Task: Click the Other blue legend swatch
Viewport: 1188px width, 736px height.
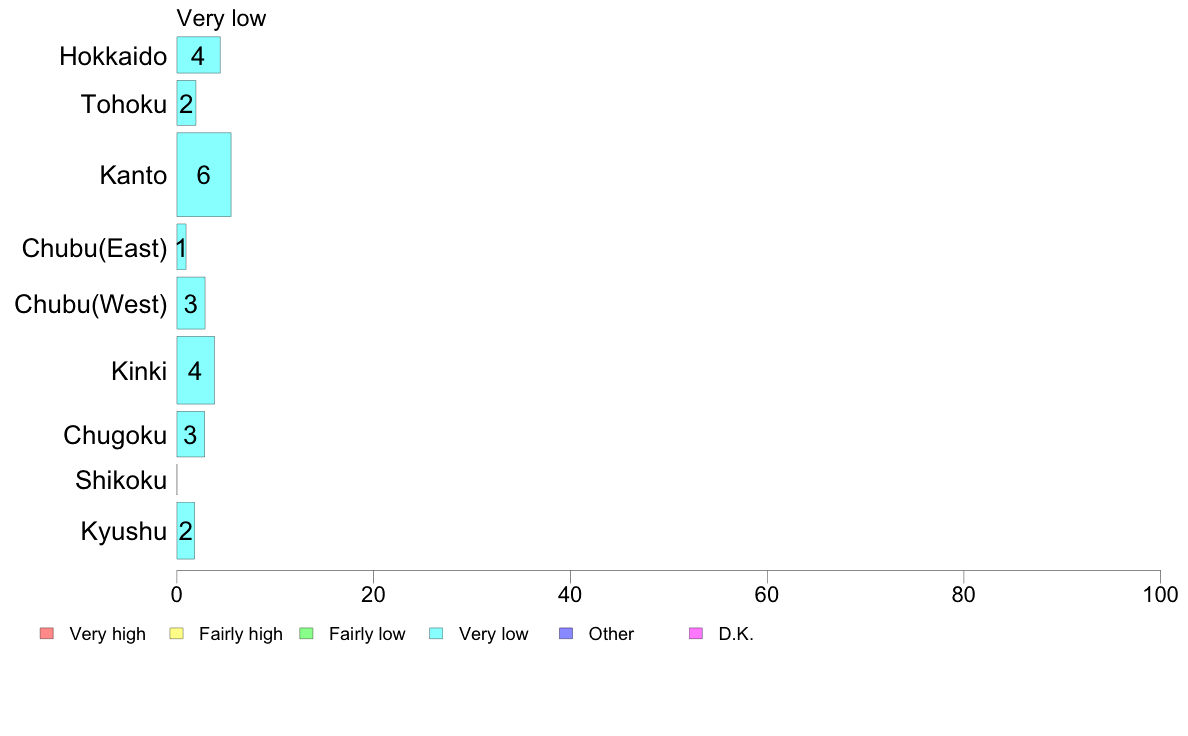Action: 566,634
